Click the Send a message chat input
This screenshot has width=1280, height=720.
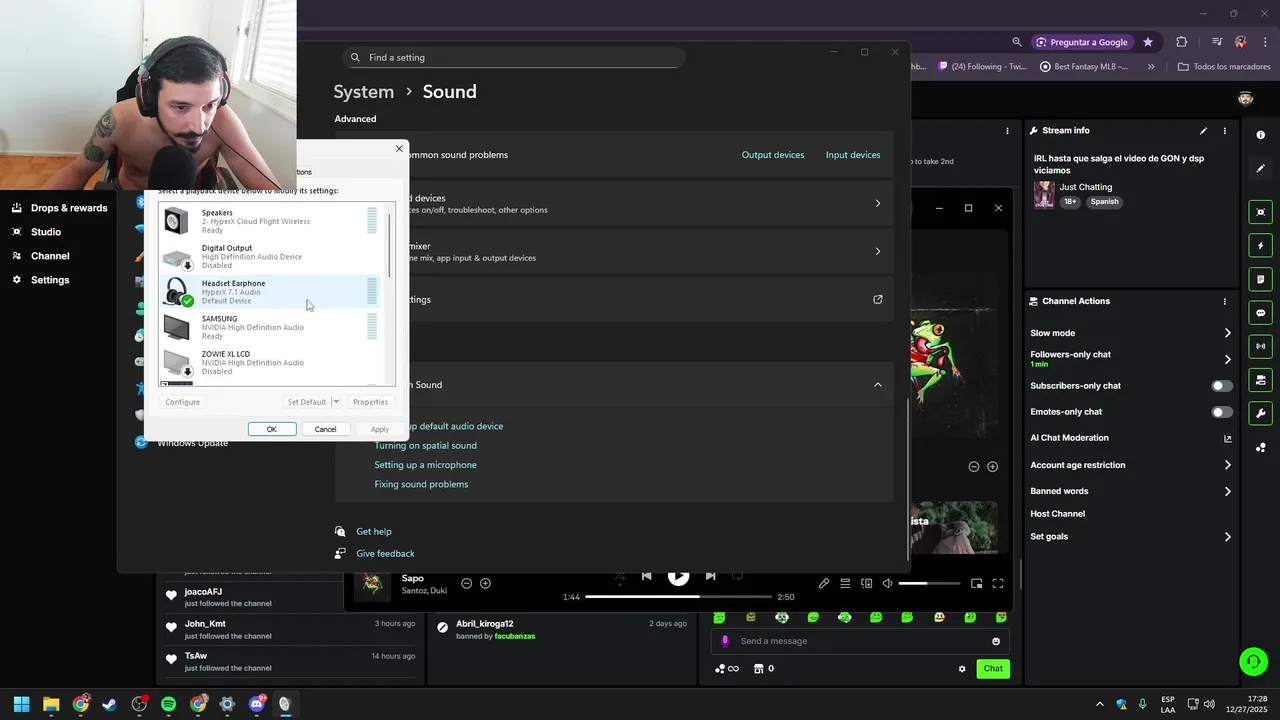tap(860, 641)
